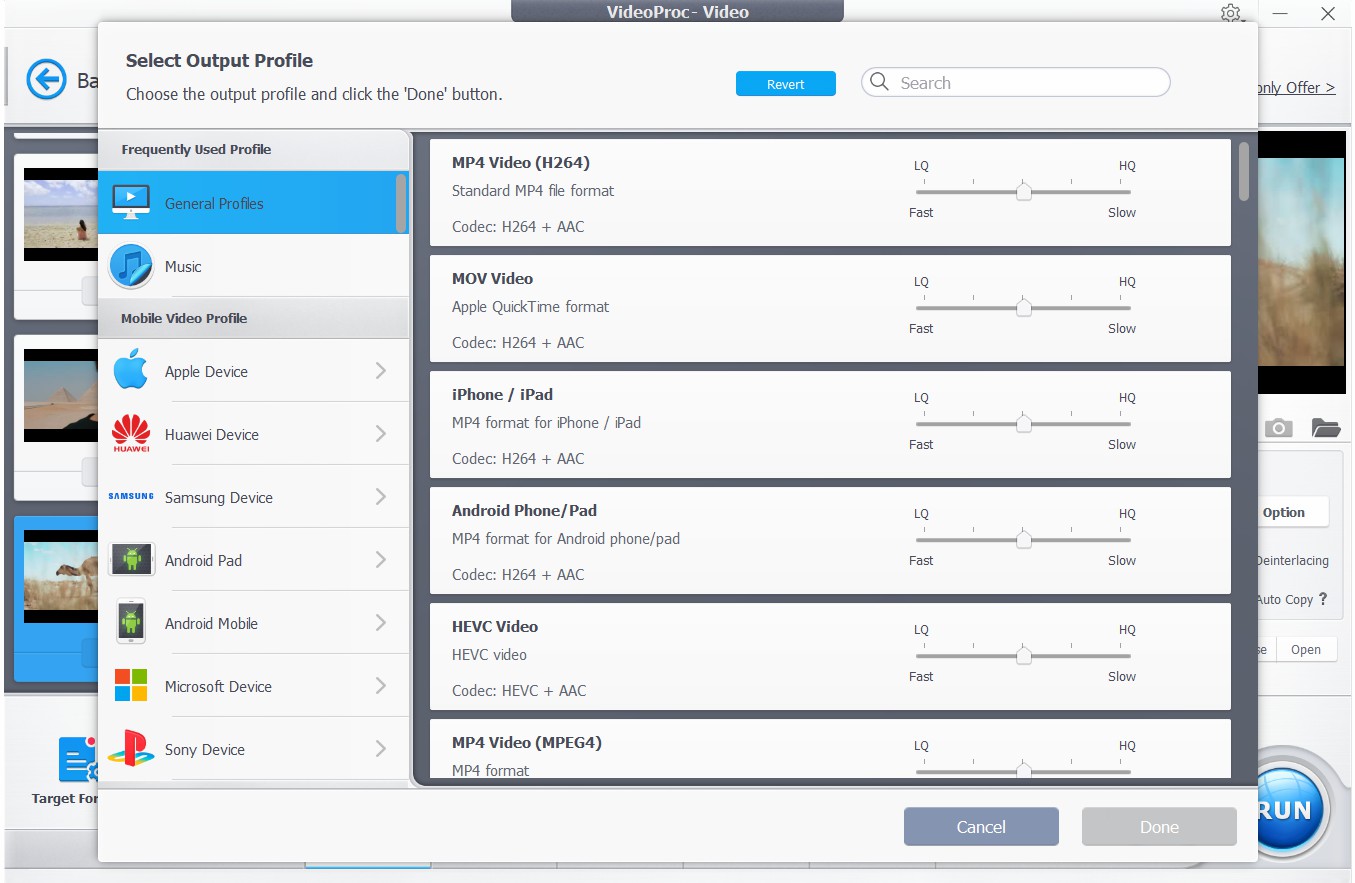Screen dimensions: 1355x883
Task: Select the Huawei Device icon
Action: [x=131, y=434]
